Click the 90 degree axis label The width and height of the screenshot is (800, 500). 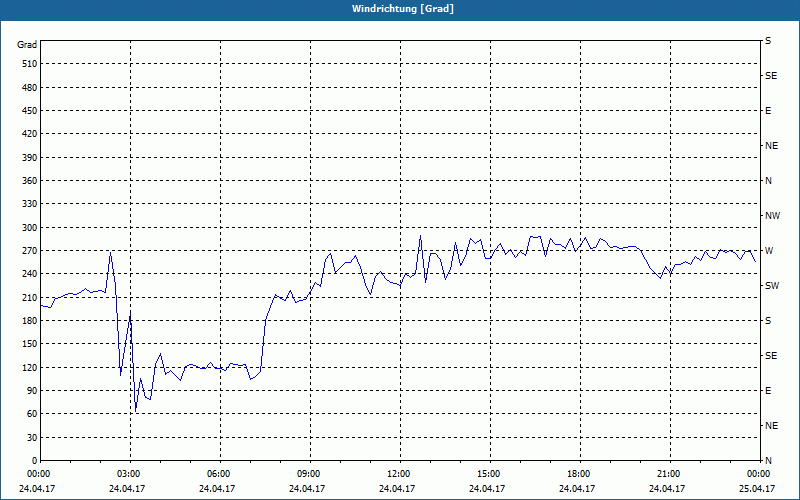[32, 391]
